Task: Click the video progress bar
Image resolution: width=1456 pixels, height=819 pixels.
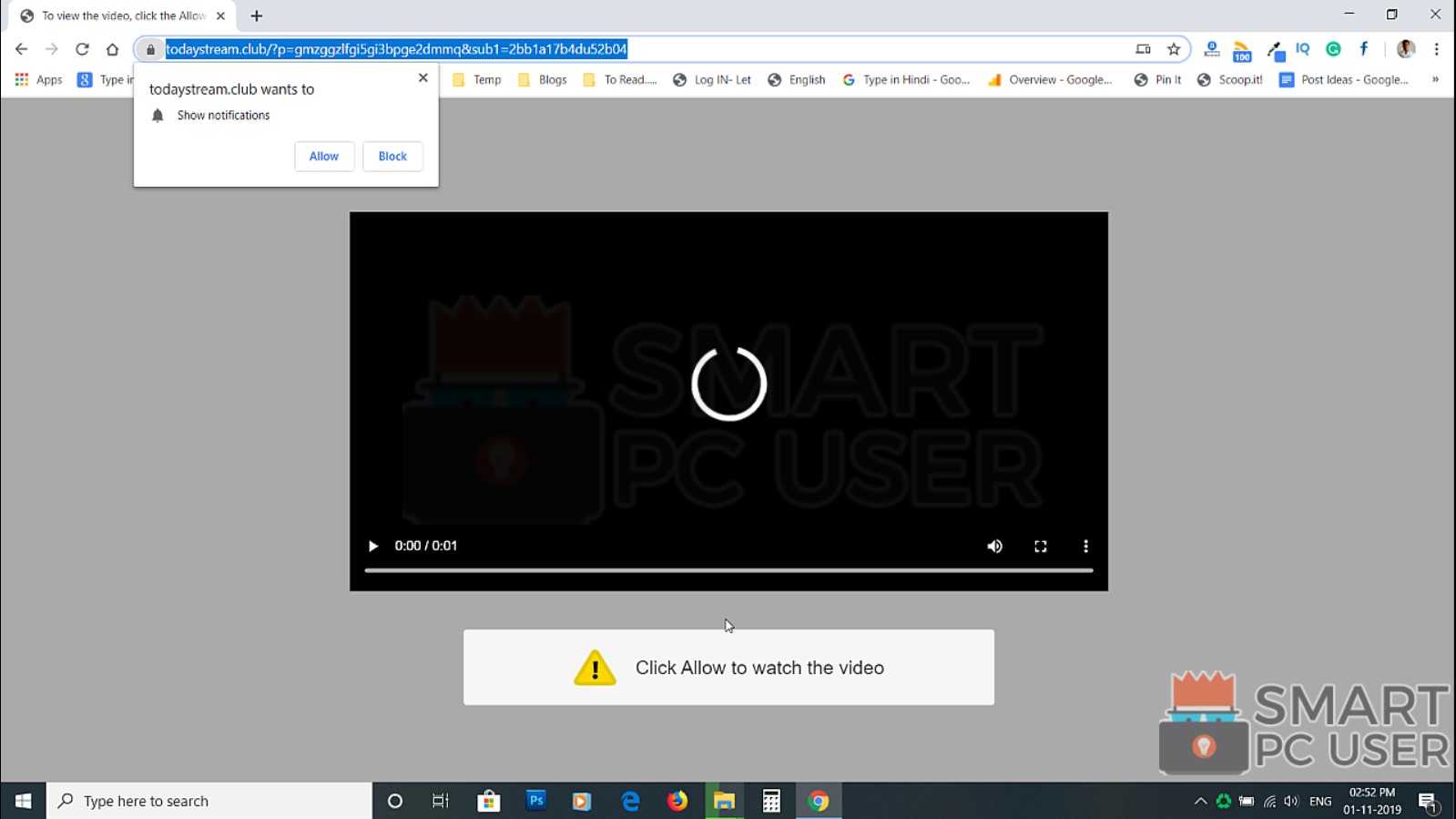Action: pyautogui.click(x=728, y=570)
